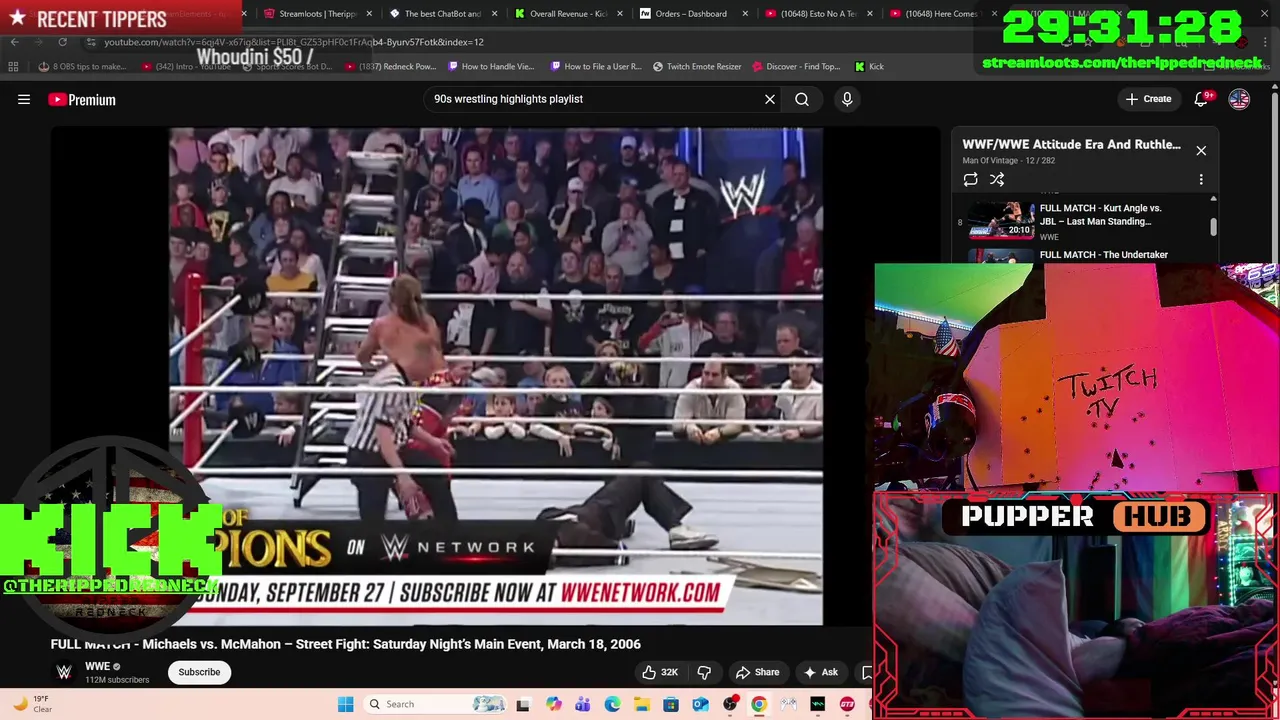Close the Streamloots tab
This screenshot has height=720, width=1280.
pyautogui.click(x=369, y=14)
